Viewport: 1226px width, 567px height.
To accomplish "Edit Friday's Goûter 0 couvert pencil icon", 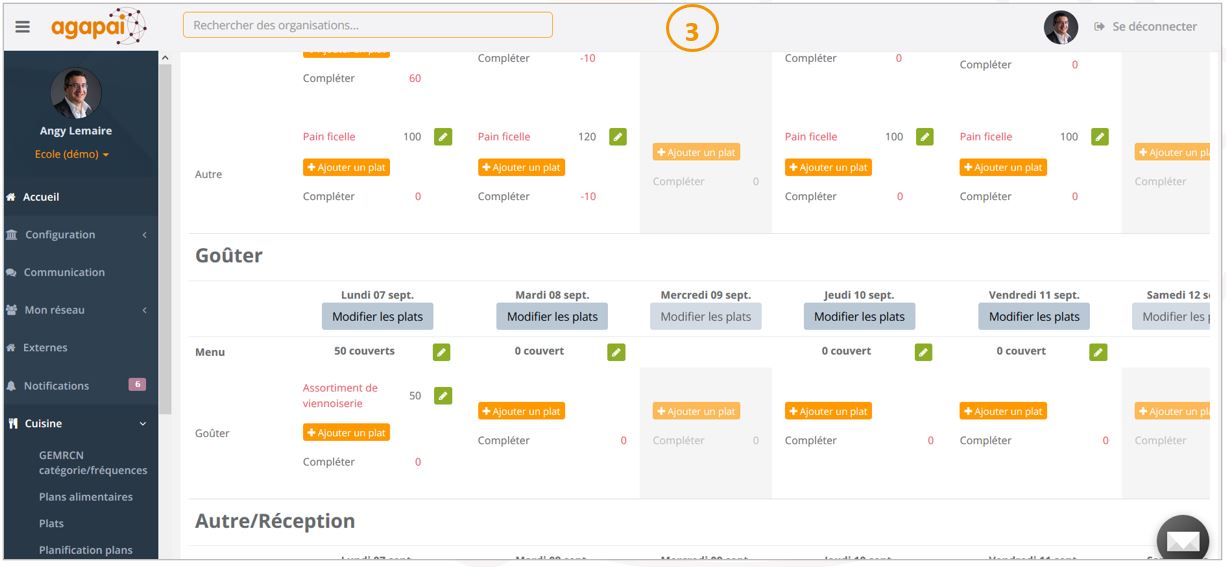I will (x=1098, y=352).
